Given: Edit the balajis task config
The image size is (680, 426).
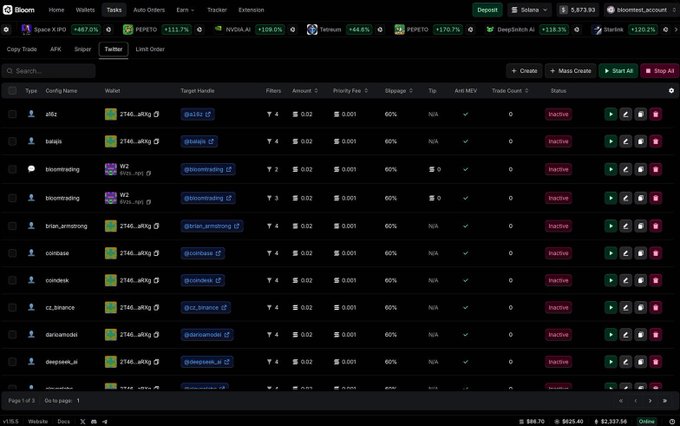Looking at the screenshot, I should pyautogui.click(x=625, y=141).
